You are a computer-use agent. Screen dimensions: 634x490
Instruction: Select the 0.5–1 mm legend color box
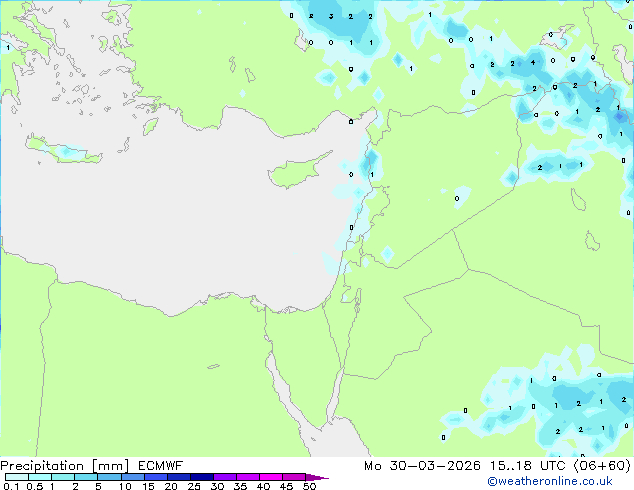click(x=40, y=477)
